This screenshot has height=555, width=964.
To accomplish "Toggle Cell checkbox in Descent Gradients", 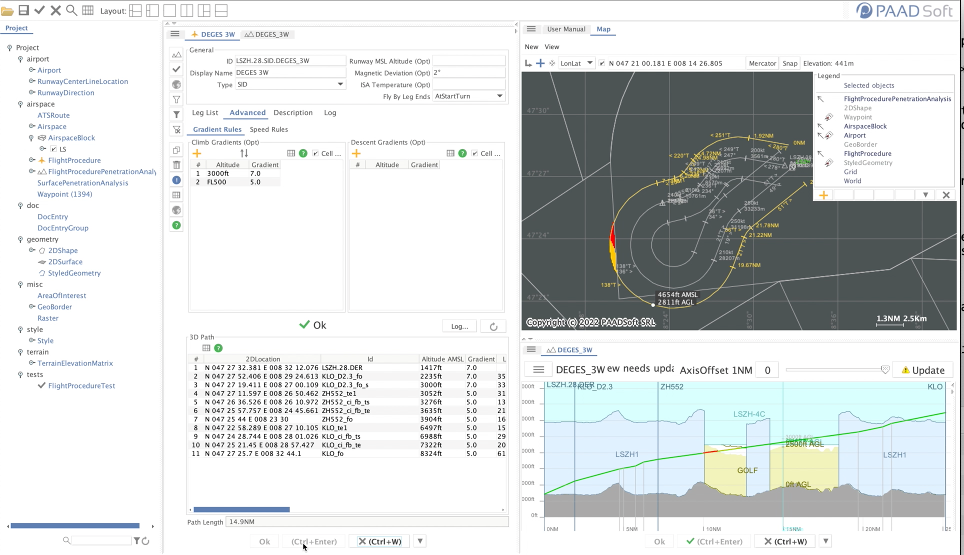I will 475,154.
